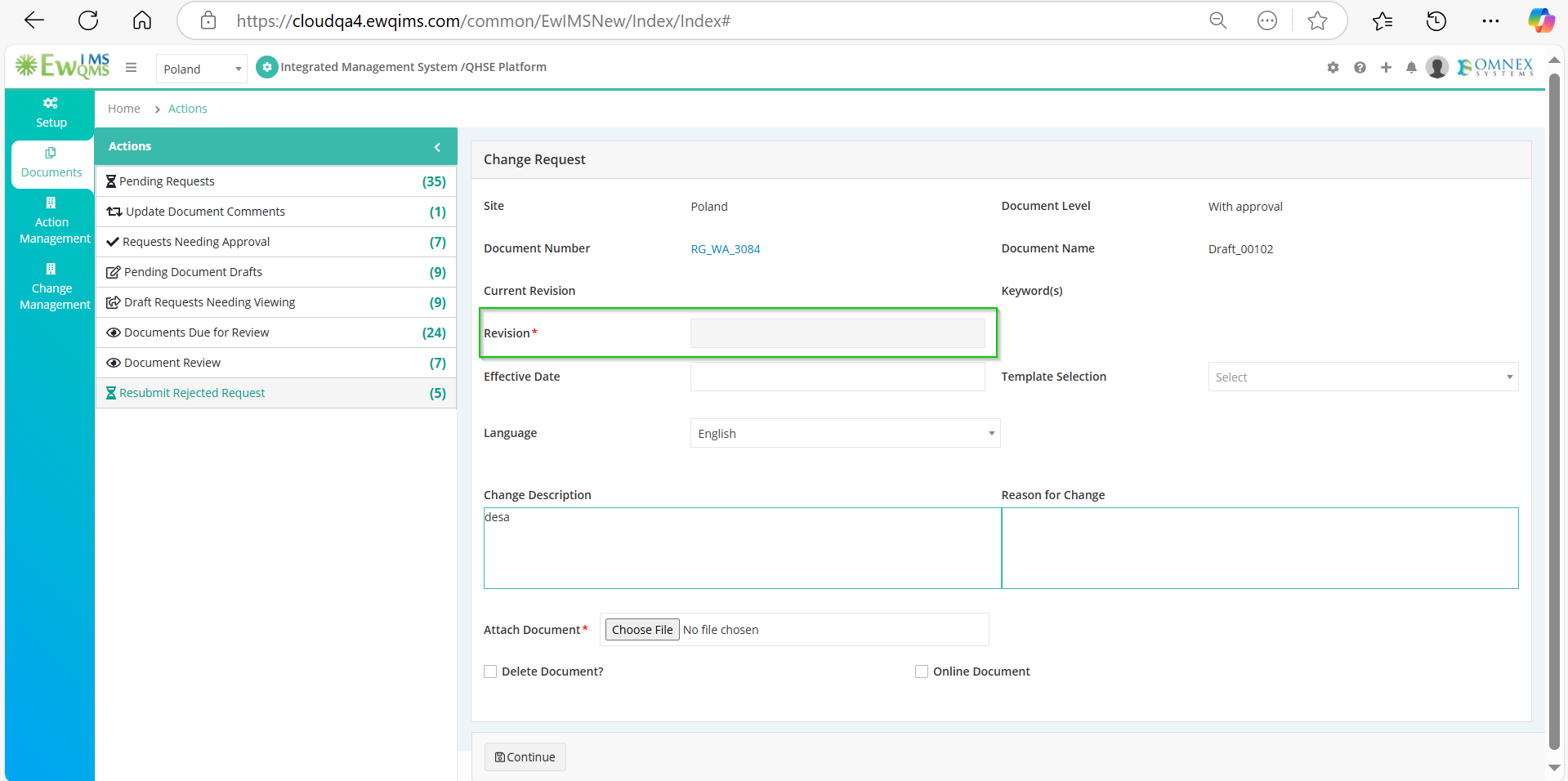This screenshot has width=1568, height=781.
Task: Open the settings gear in the header
Action: (x=1333, y=68)
